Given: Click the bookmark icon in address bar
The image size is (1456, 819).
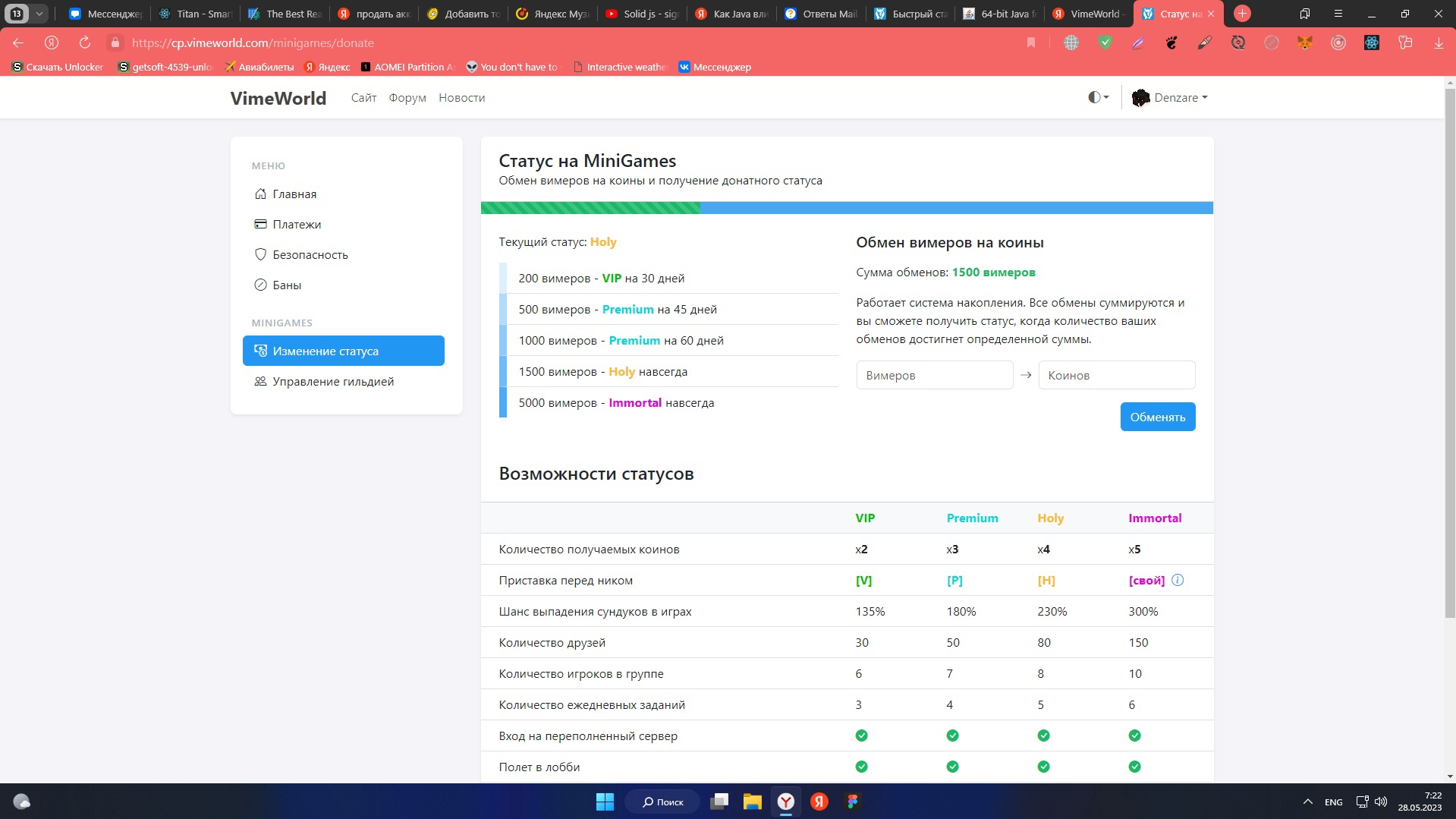Looking at the screenshot, I should 1030,43.
